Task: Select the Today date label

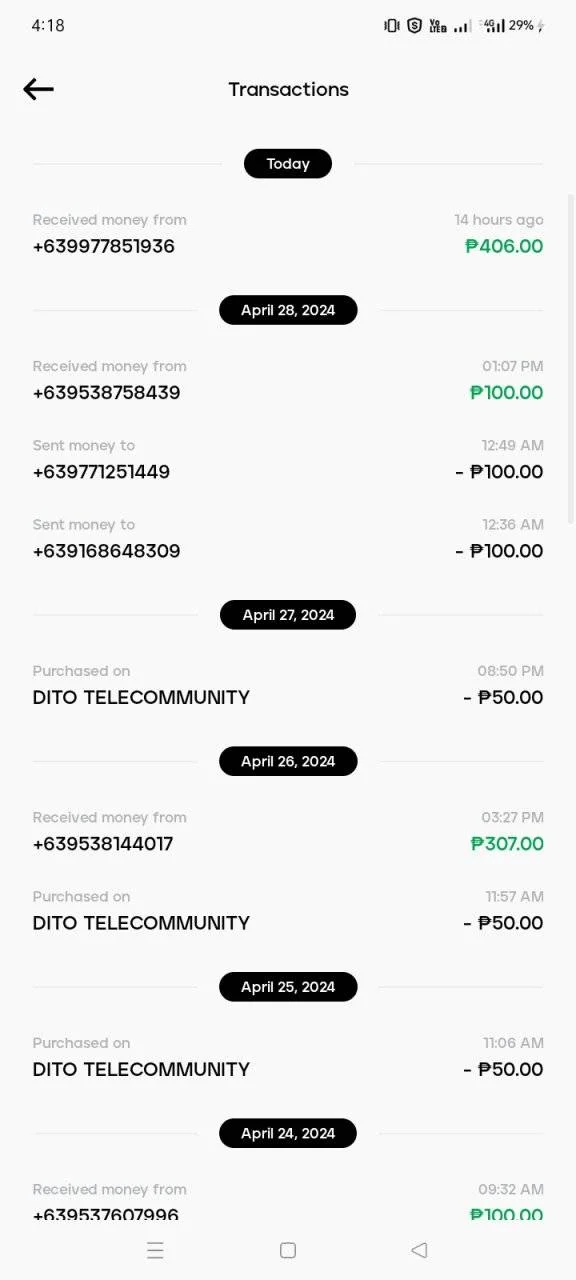Action: pos(288,164)
